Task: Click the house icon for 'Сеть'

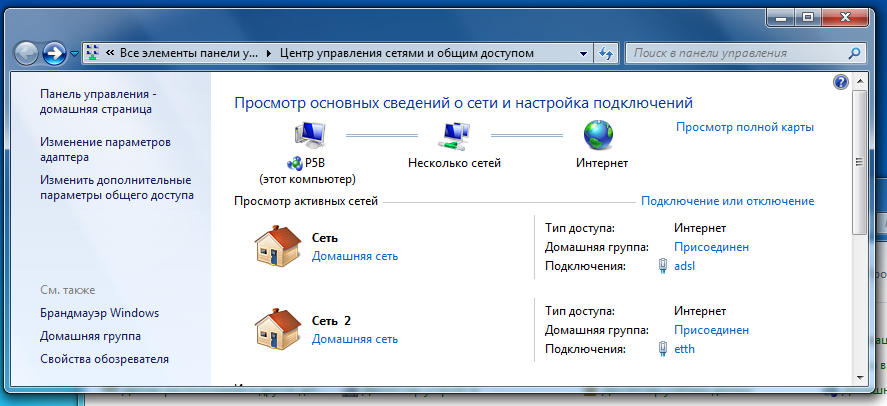Action: 277,246
